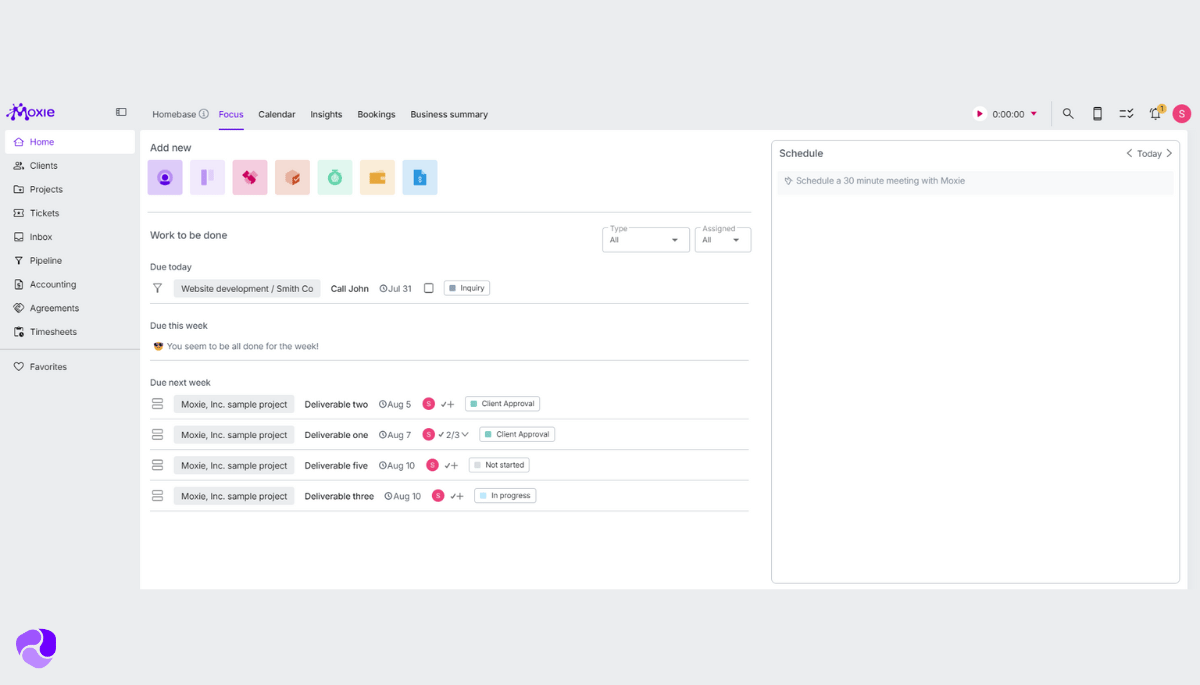Open the Type filter dropdown
Screen dimensions: 1200x685
click(645, 240)
